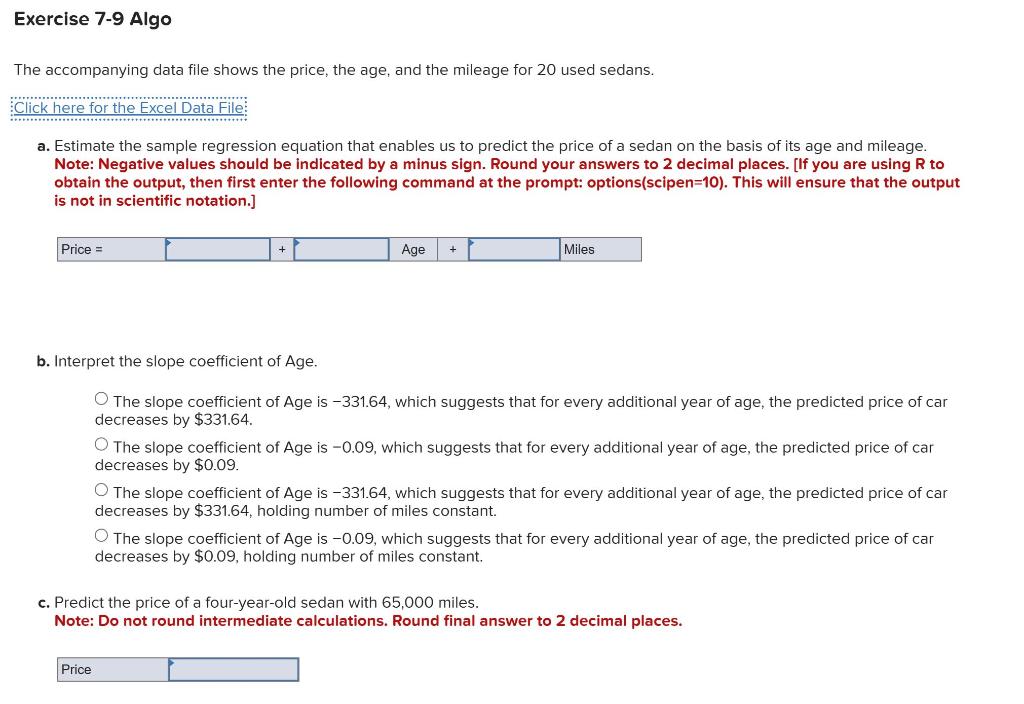Select the answer stating Age decreases price by $0.09

(101, 443)
